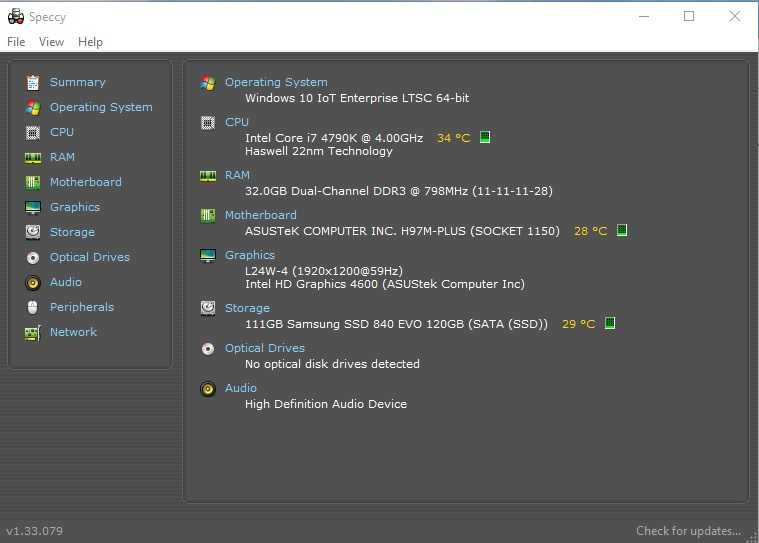
Task: Open the Help menu
Action: [90, 42]
